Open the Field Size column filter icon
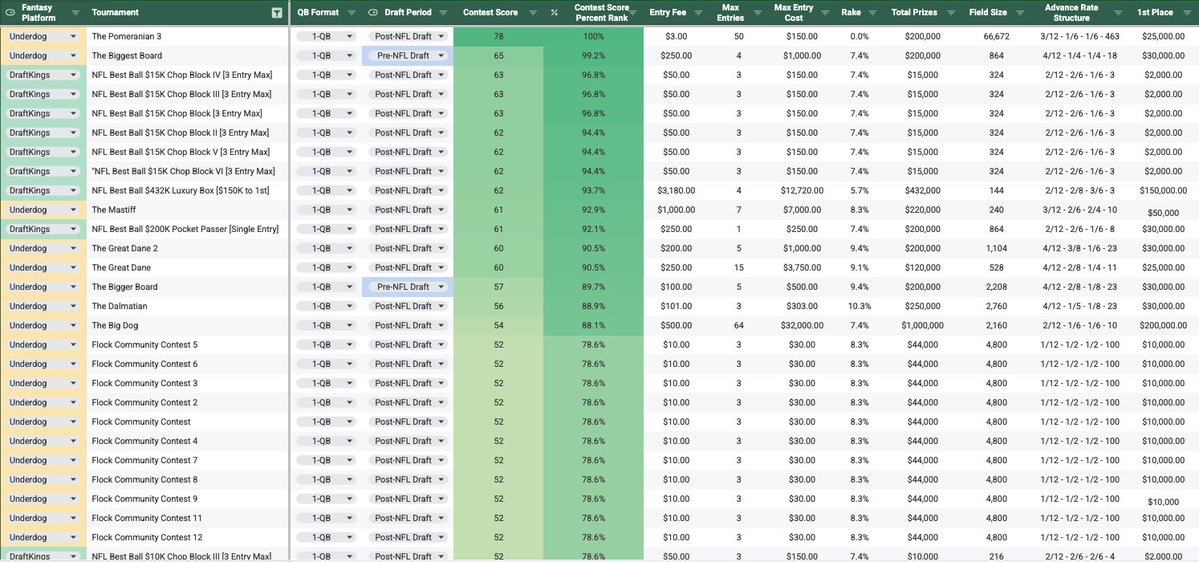Screen dimensions: 1199x562 coord(1019,12)
